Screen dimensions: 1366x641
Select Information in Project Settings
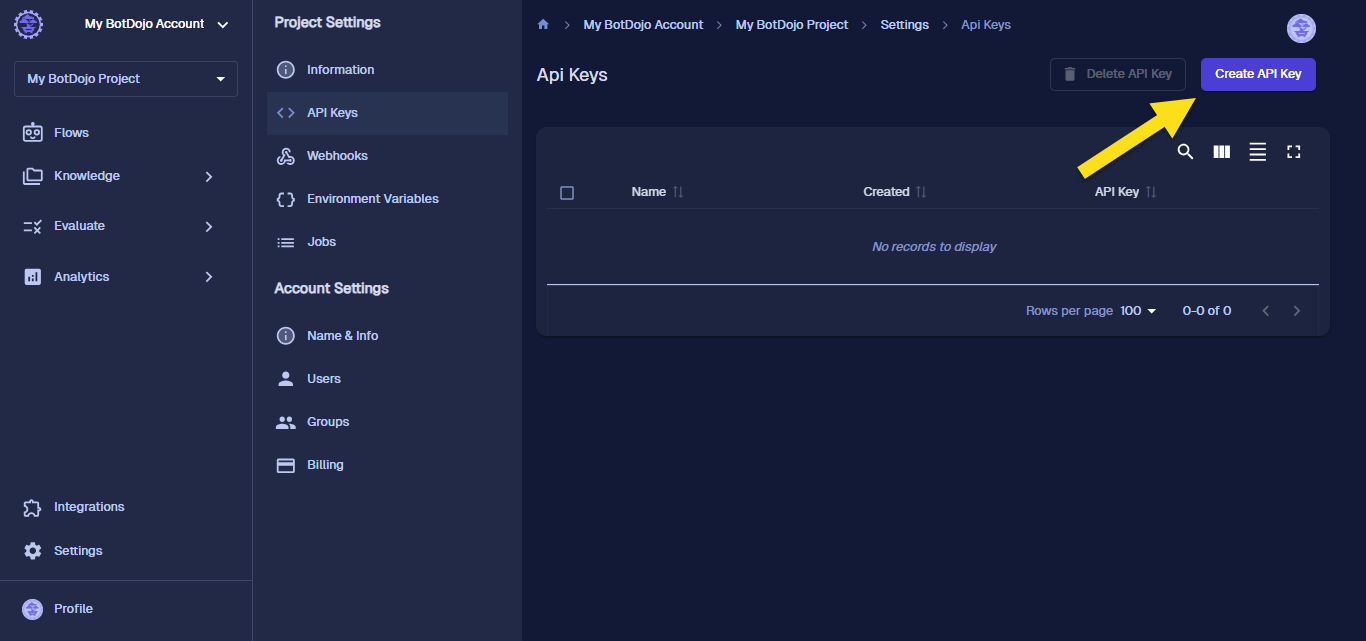click(388, 70)
